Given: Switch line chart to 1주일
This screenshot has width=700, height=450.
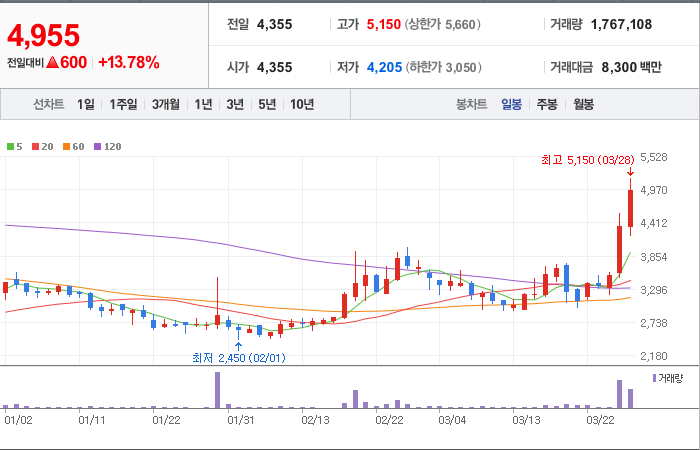Looking at the screenshot, I should click(123, 104).
